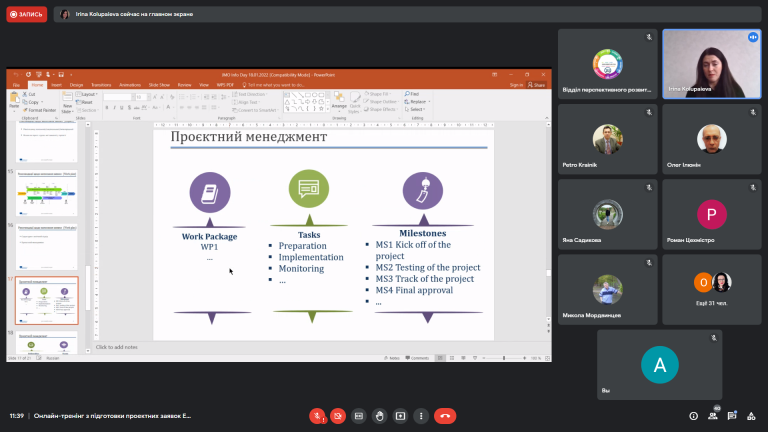Toggle Italic formatting
This screenshot has width=768, height=432.
(114, 108)
